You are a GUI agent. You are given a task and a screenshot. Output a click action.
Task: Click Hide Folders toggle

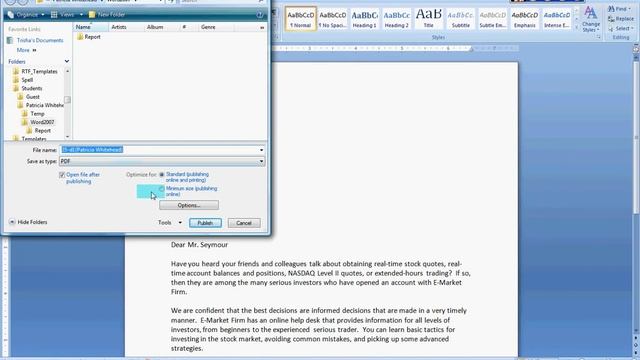click(28, 222)
